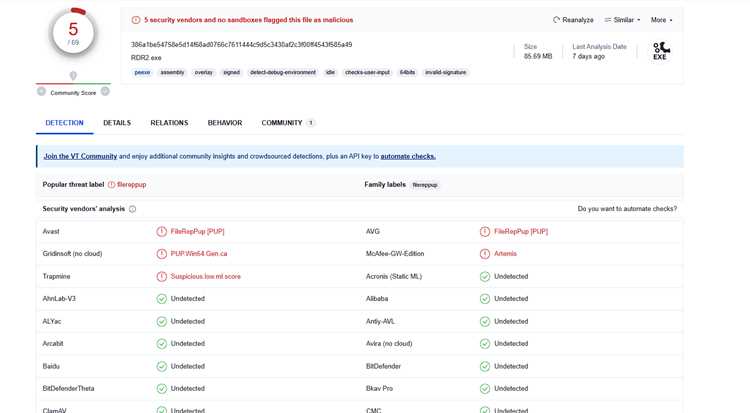
Task: Click the Avast malicious alert icon
Action: click(162, 232)
